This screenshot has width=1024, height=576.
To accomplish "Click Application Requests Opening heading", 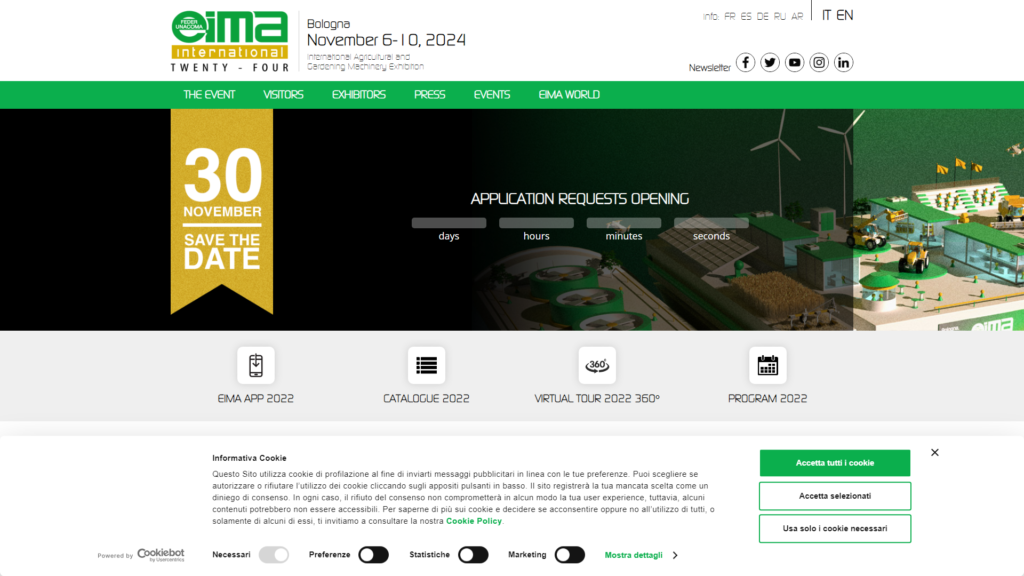I will 580,199.
